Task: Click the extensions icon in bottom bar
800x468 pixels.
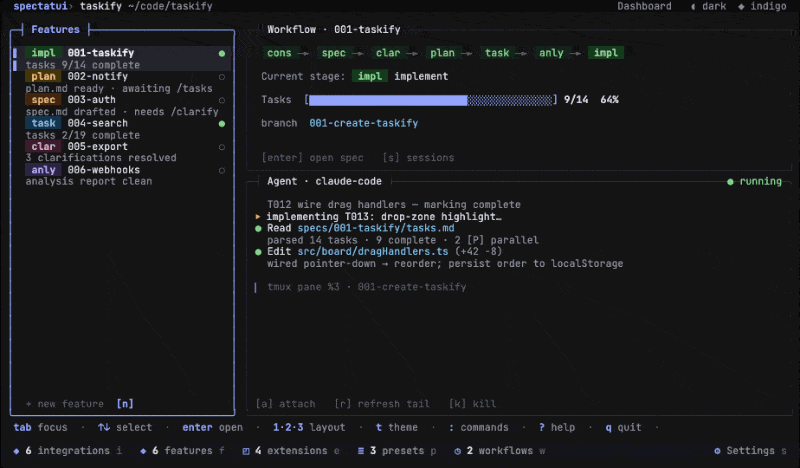Action: coord(246,451)
